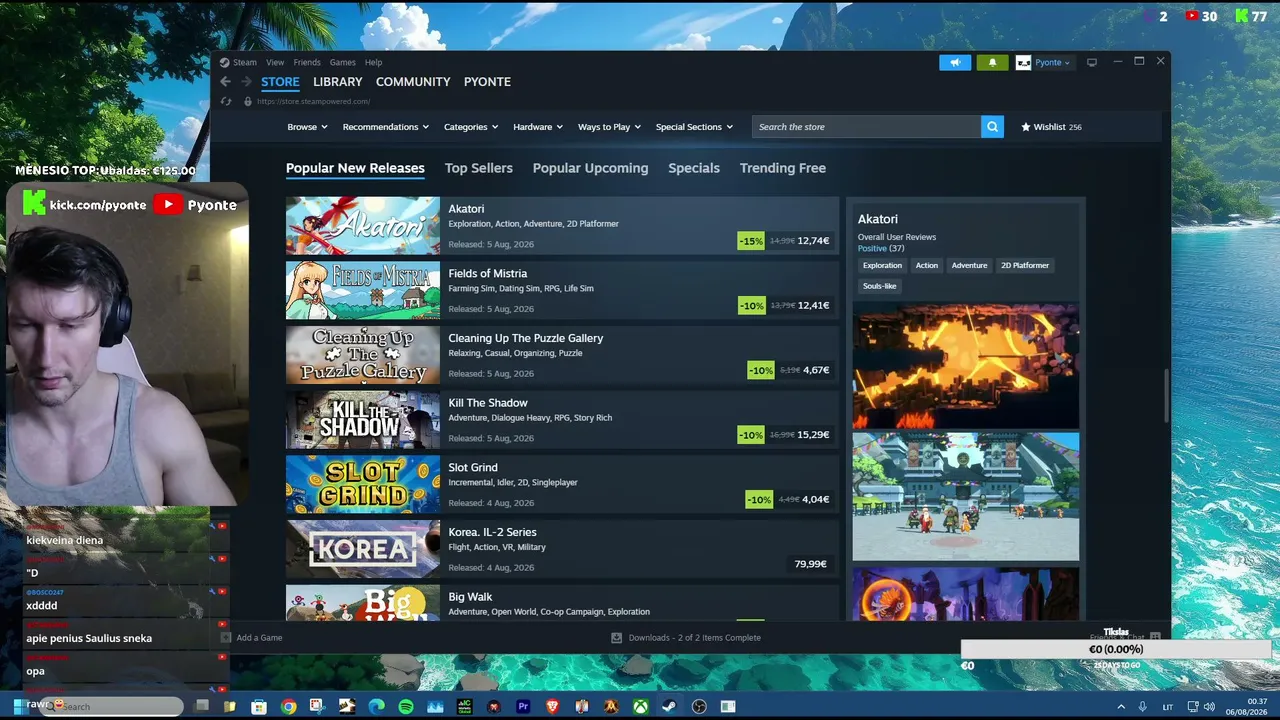Open the Help menu

[x=373, y=62]
